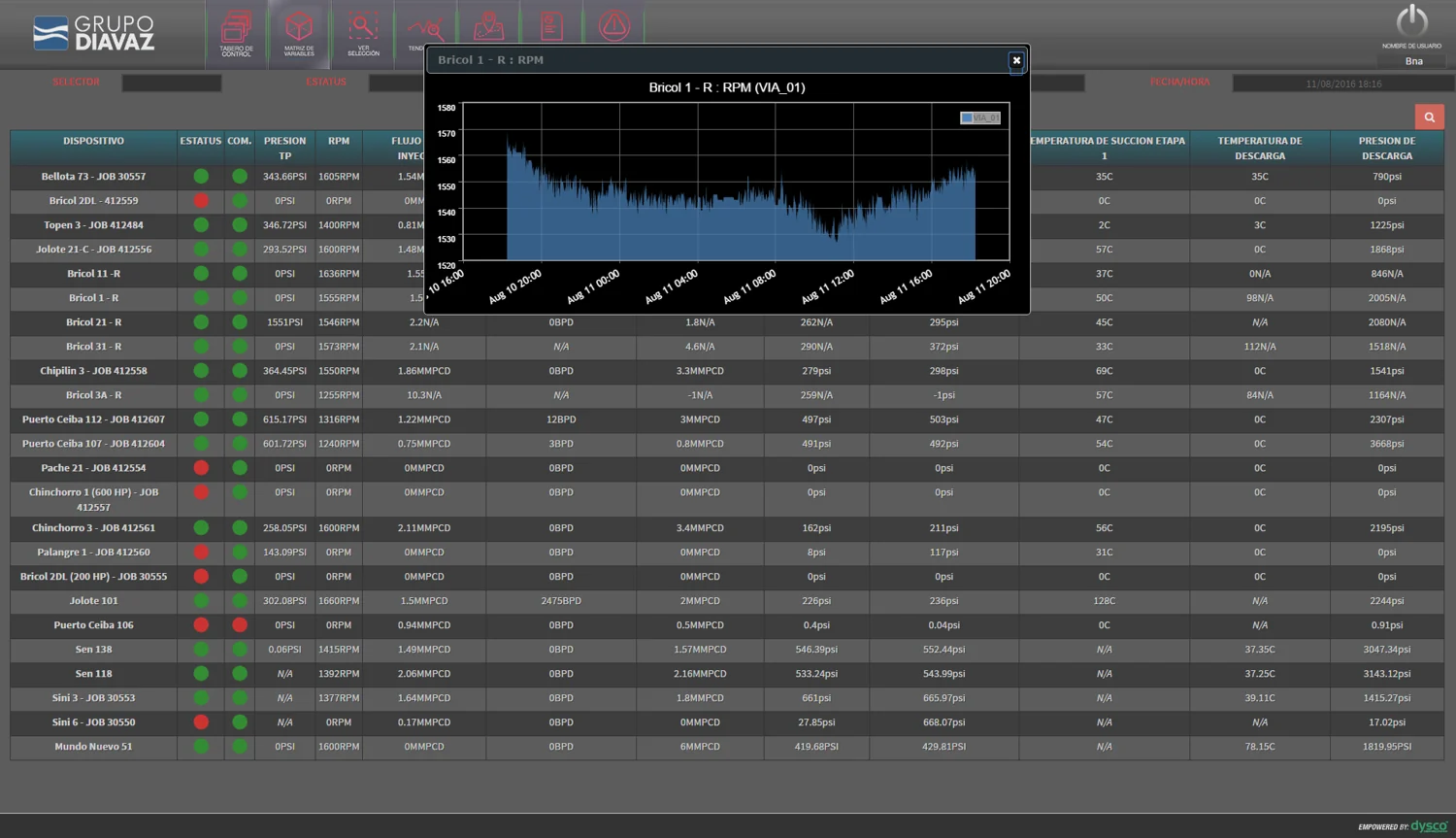Image resolution: width=1456 pixels, height=838 pixels.
Task: Open the alarms warning triangle icon
Action: click(613, 25)
